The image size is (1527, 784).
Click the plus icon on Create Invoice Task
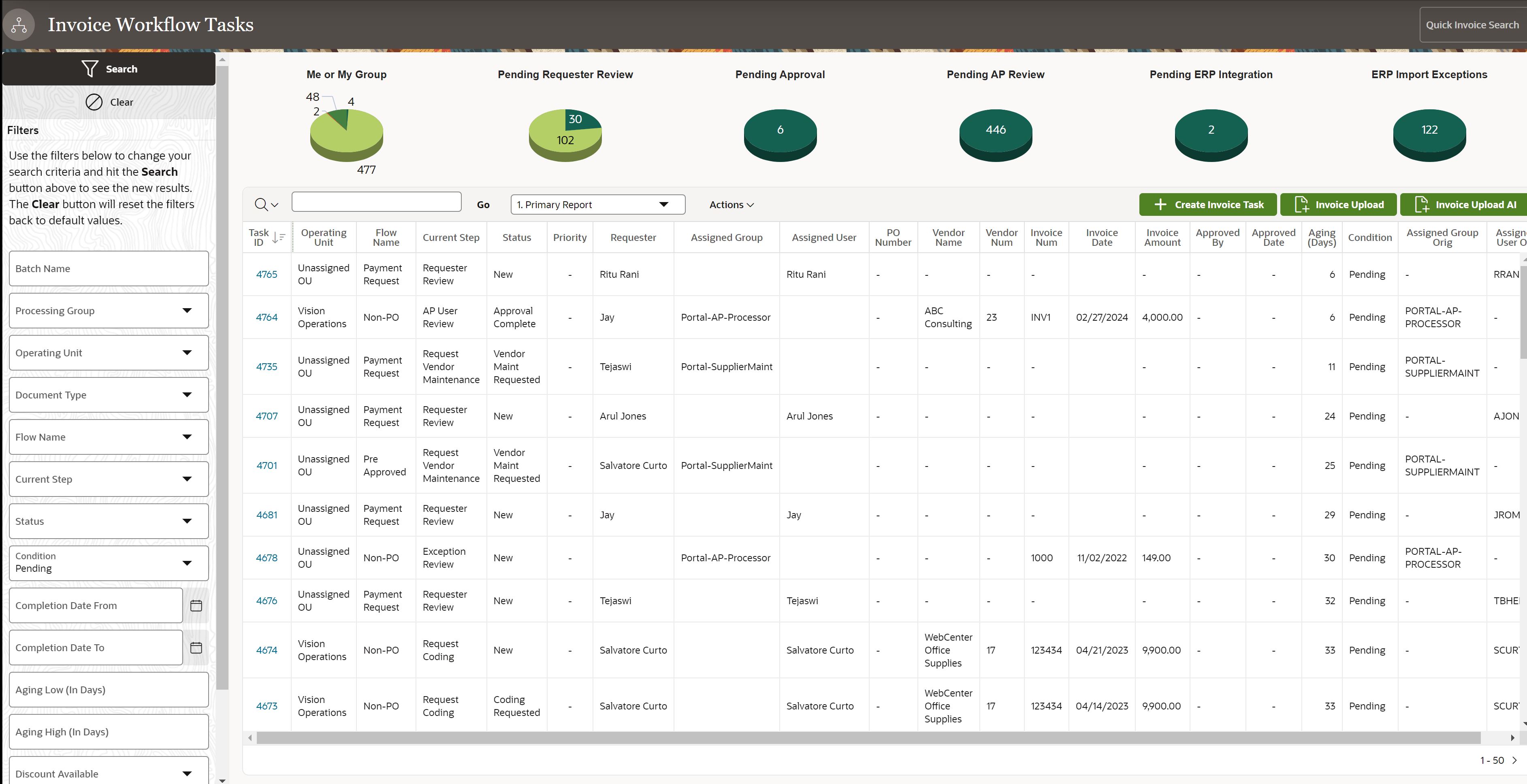(1160, 205)
